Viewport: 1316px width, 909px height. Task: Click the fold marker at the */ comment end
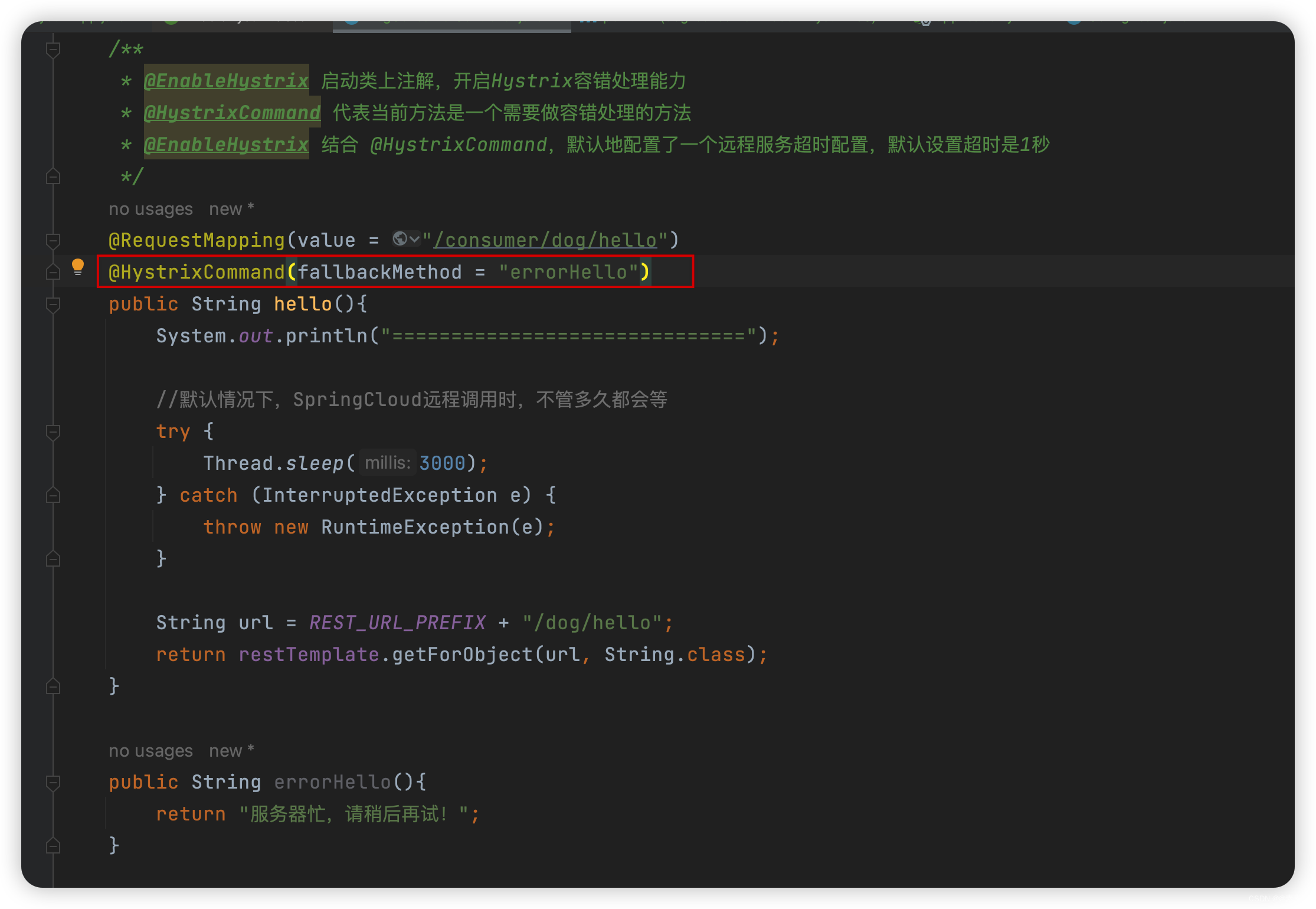(53, 176)
